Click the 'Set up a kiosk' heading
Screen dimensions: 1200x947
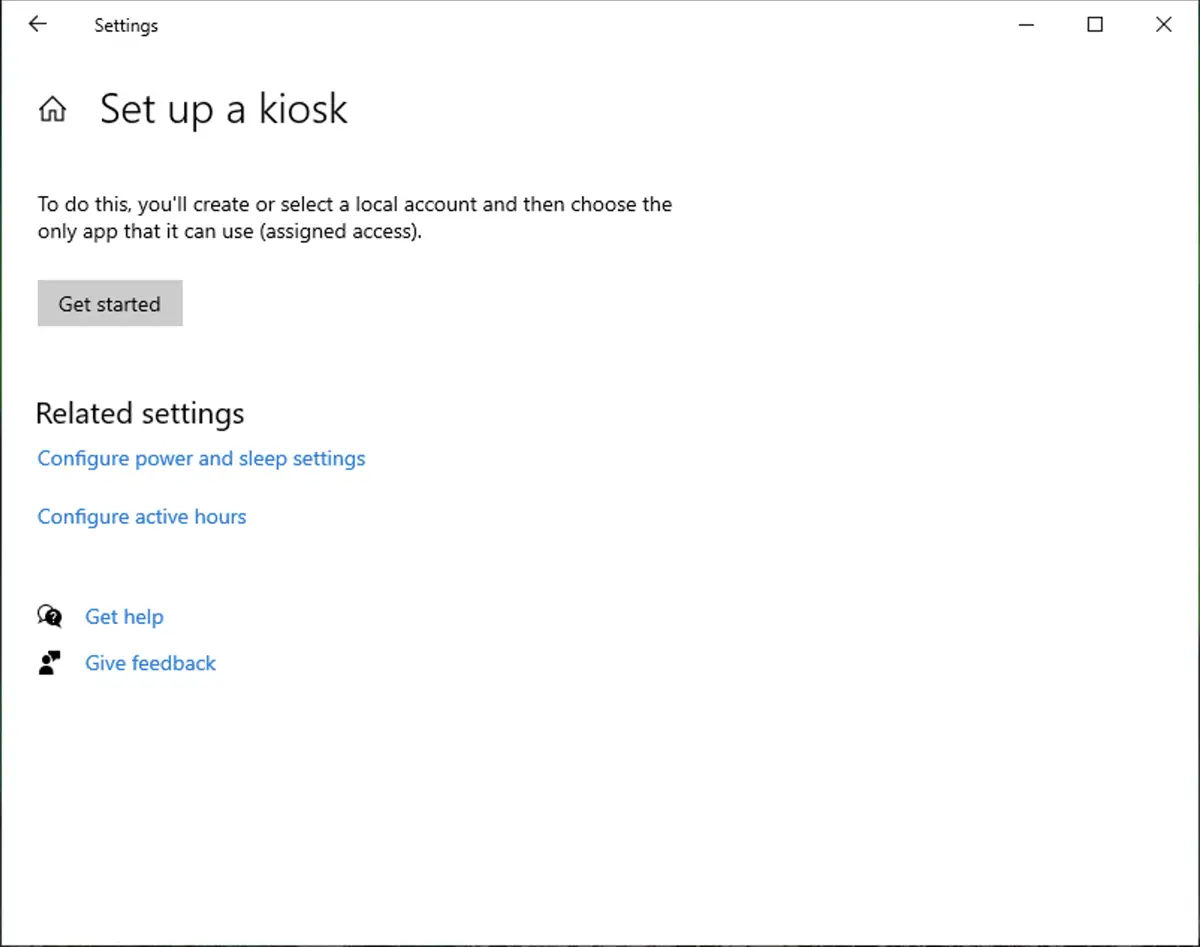pyautogui.click(x=224, y=109)
